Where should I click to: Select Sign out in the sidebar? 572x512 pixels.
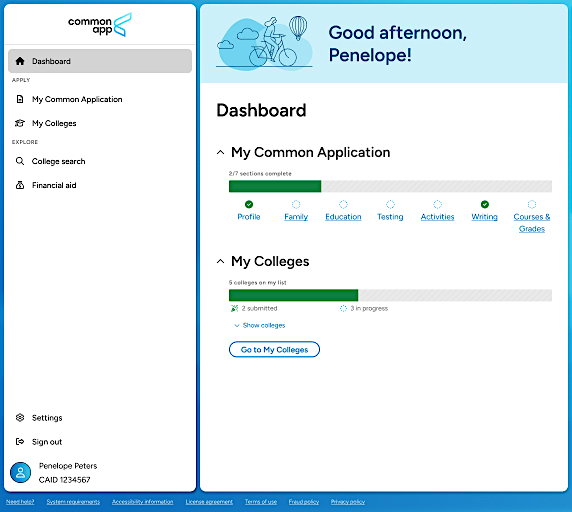pyautogui.click(x=100, y=442)
